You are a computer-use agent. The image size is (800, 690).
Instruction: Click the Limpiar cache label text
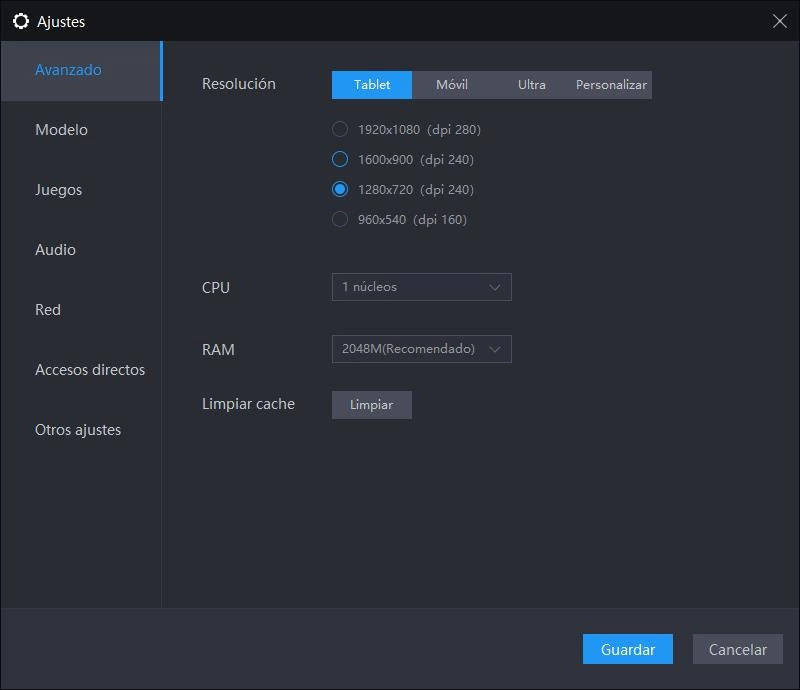pyautogui.click(x=248, y=404)
